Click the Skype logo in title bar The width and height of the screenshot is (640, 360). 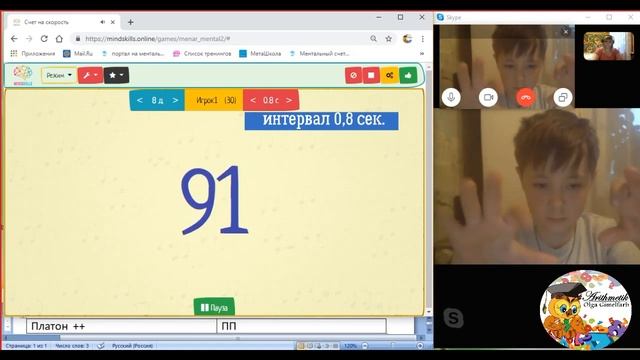(440, 17)
